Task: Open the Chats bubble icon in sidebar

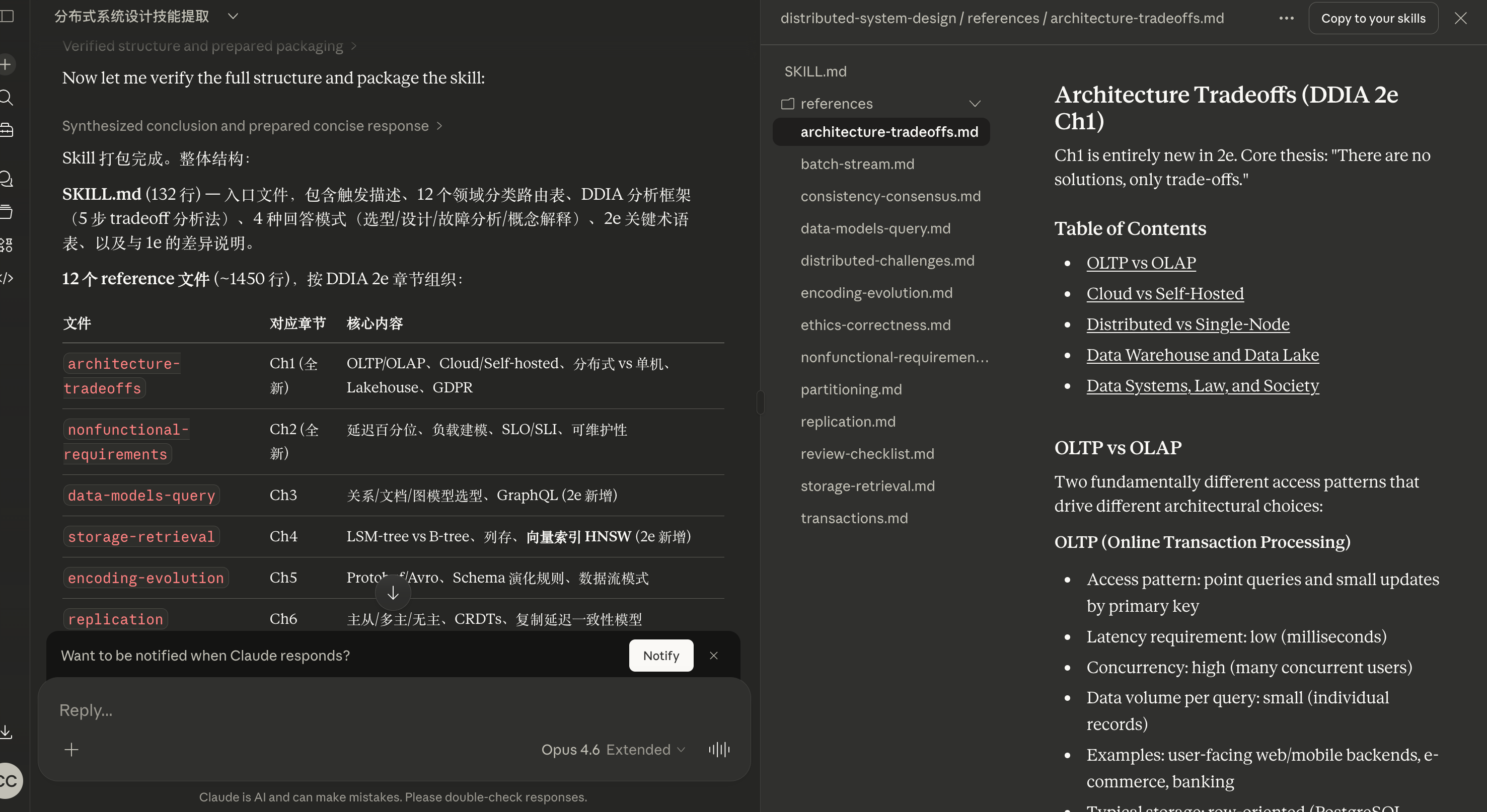Action: (6, 179)
